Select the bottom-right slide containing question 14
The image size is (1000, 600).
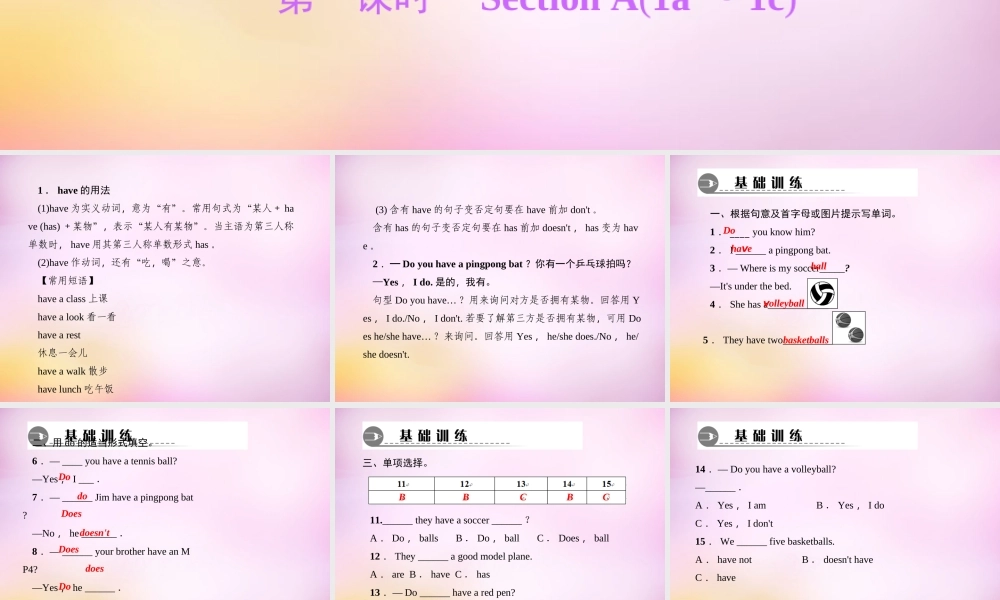click(x=835, y=503)
